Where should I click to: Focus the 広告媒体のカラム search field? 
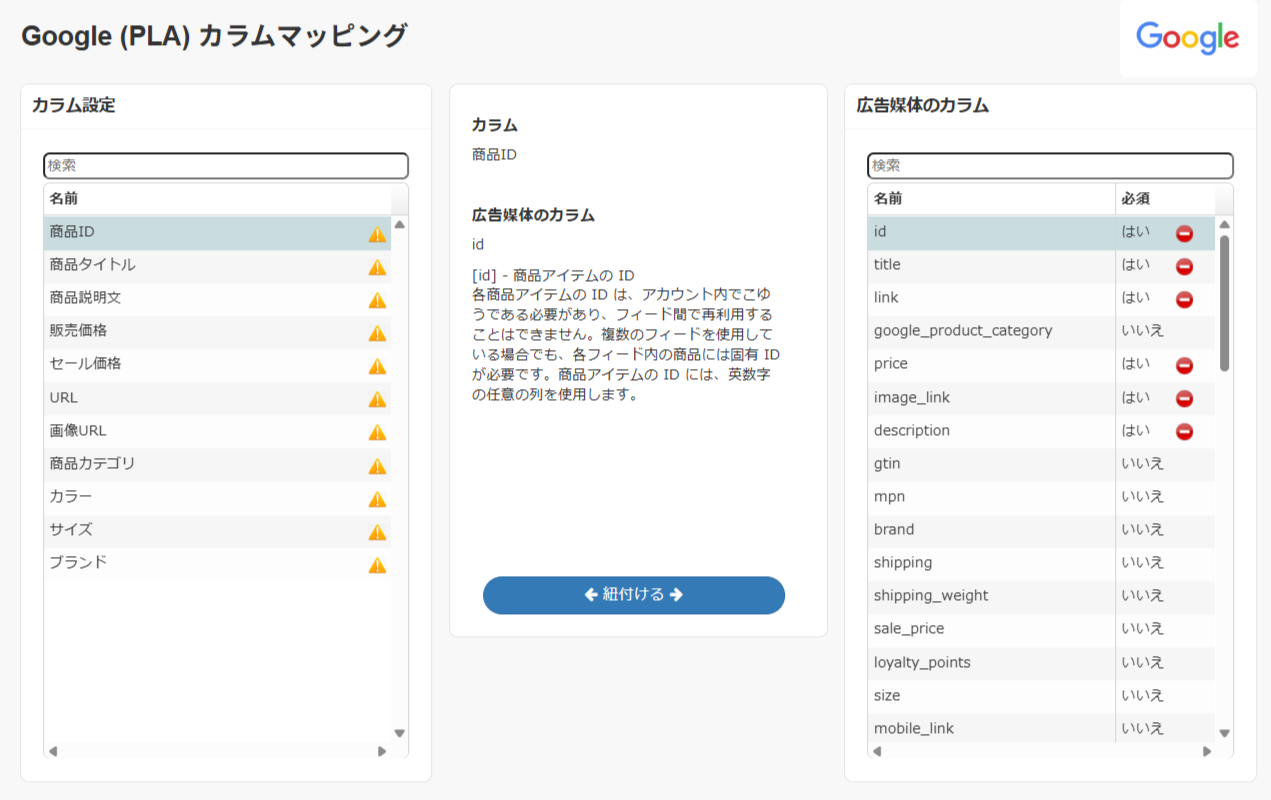click(x=1051, y=165)
